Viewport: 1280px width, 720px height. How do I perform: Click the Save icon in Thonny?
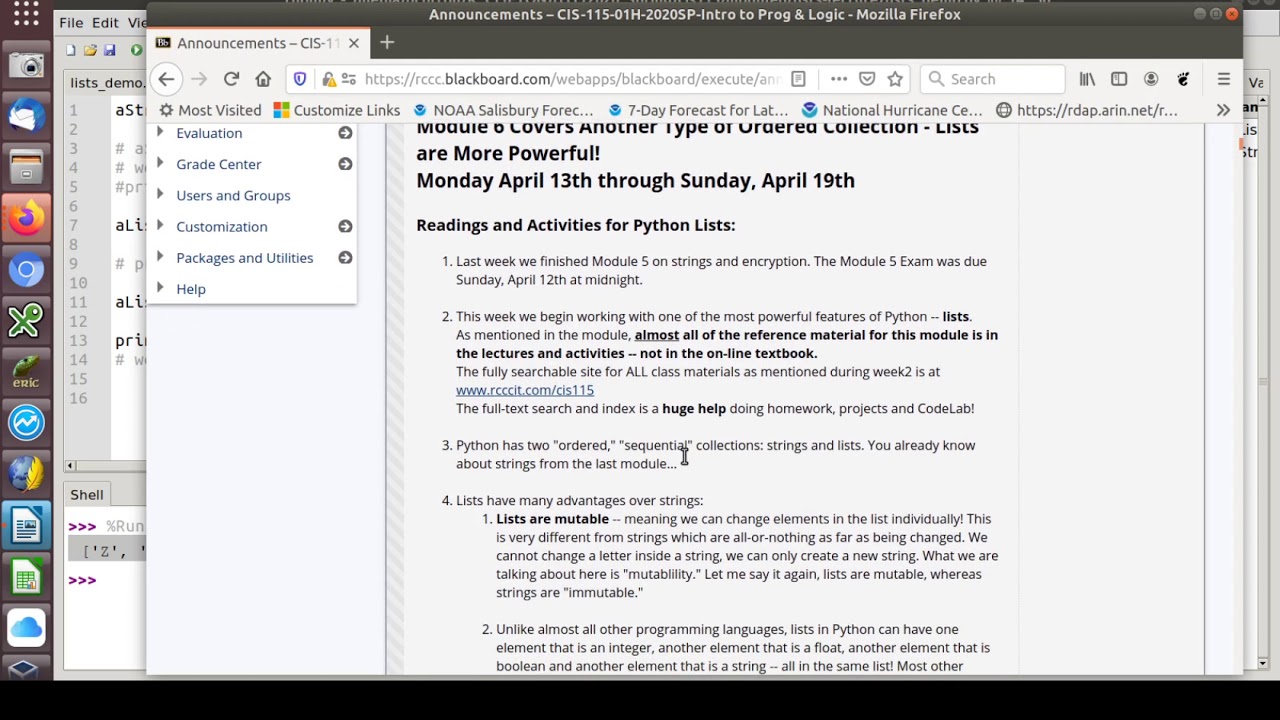(110, 50)
